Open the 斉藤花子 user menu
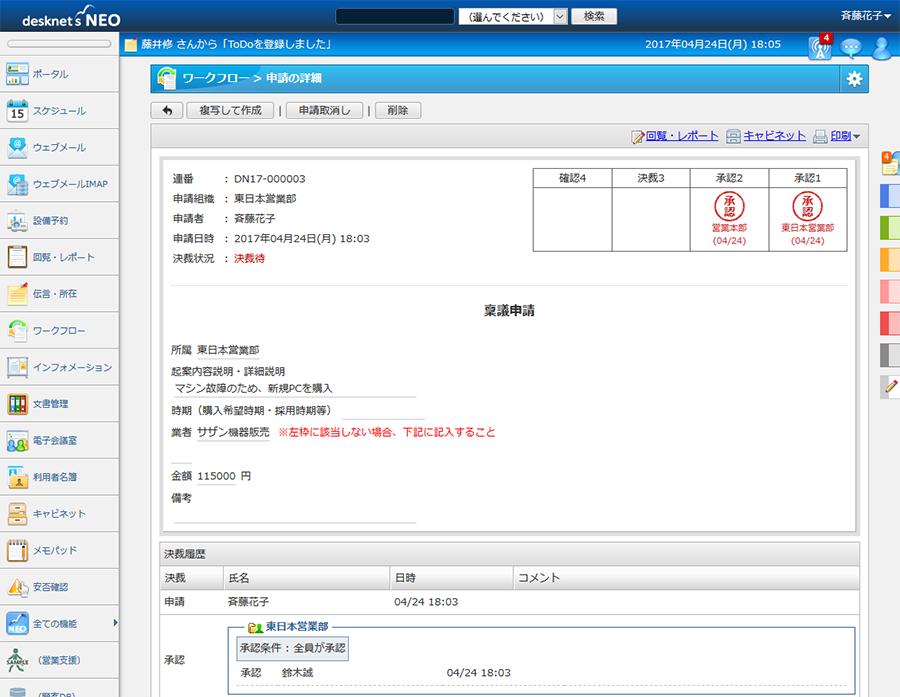 pos(866,16)
